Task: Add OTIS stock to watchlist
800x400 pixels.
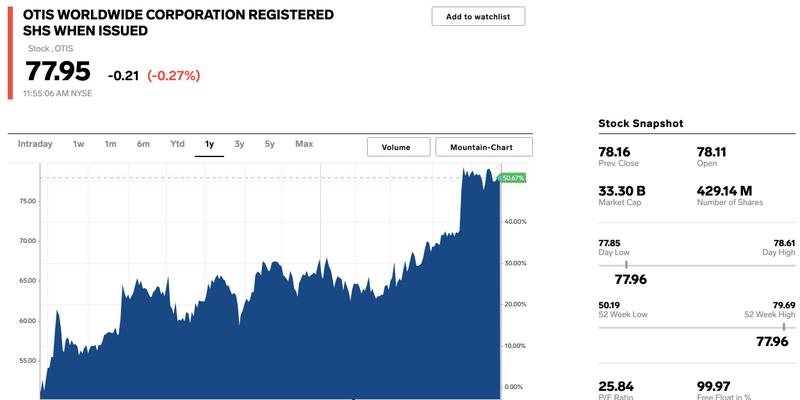Action: coord(478,16)
